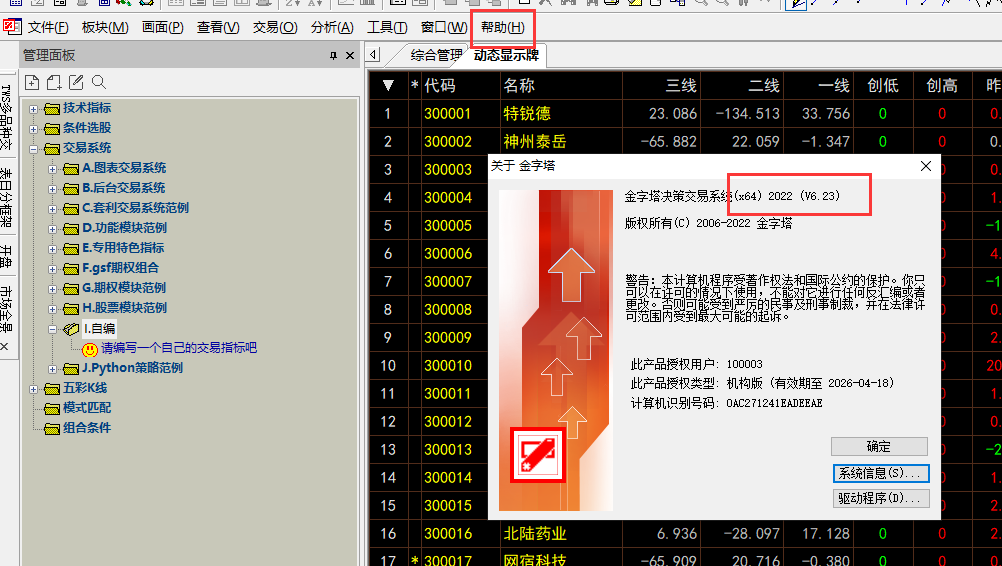Sort by the 名称 column header
This screenshot has height=566, width=1002.
[x=561, y=86]
